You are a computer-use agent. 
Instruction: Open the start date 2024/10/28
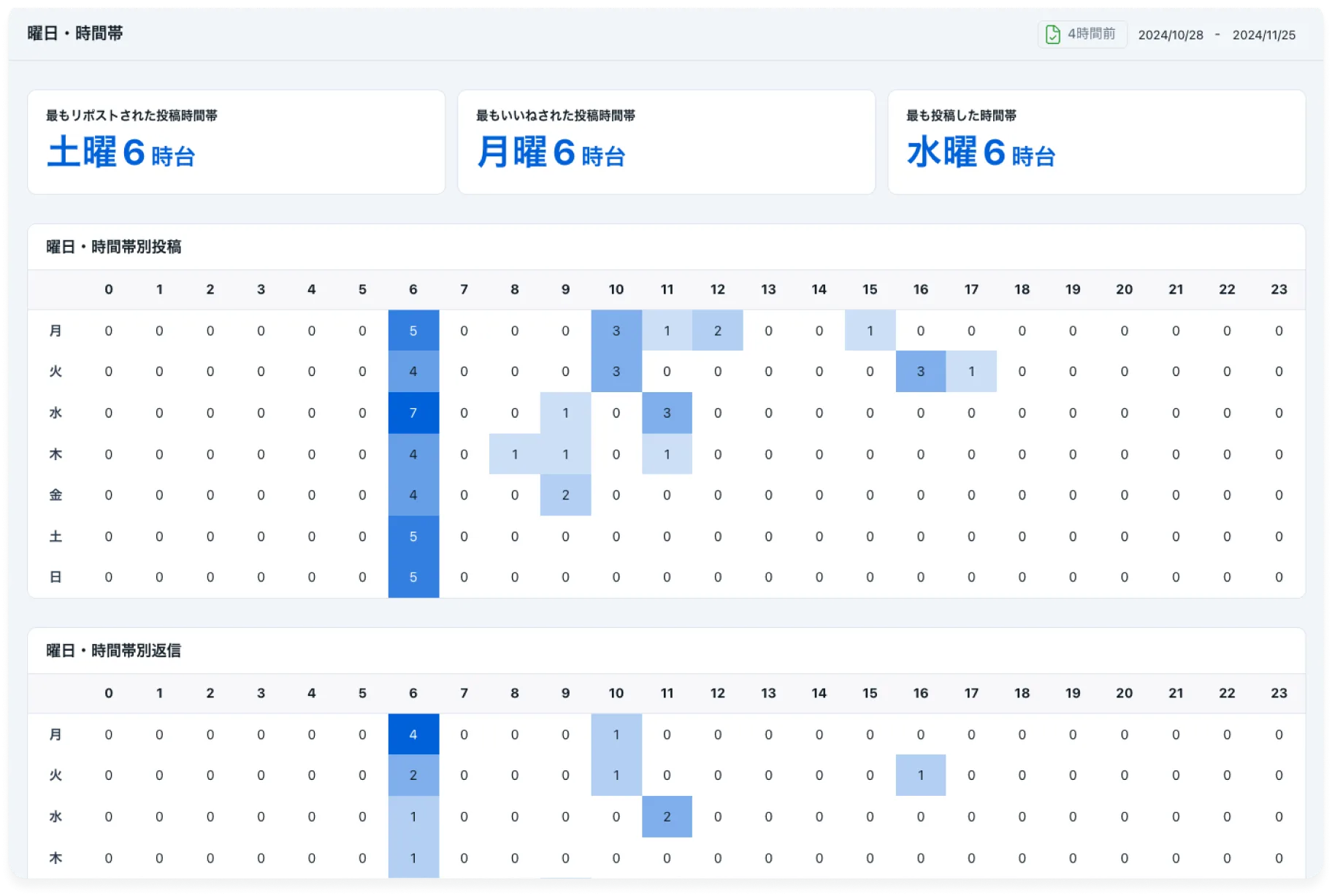click(x=1171, y=35)
